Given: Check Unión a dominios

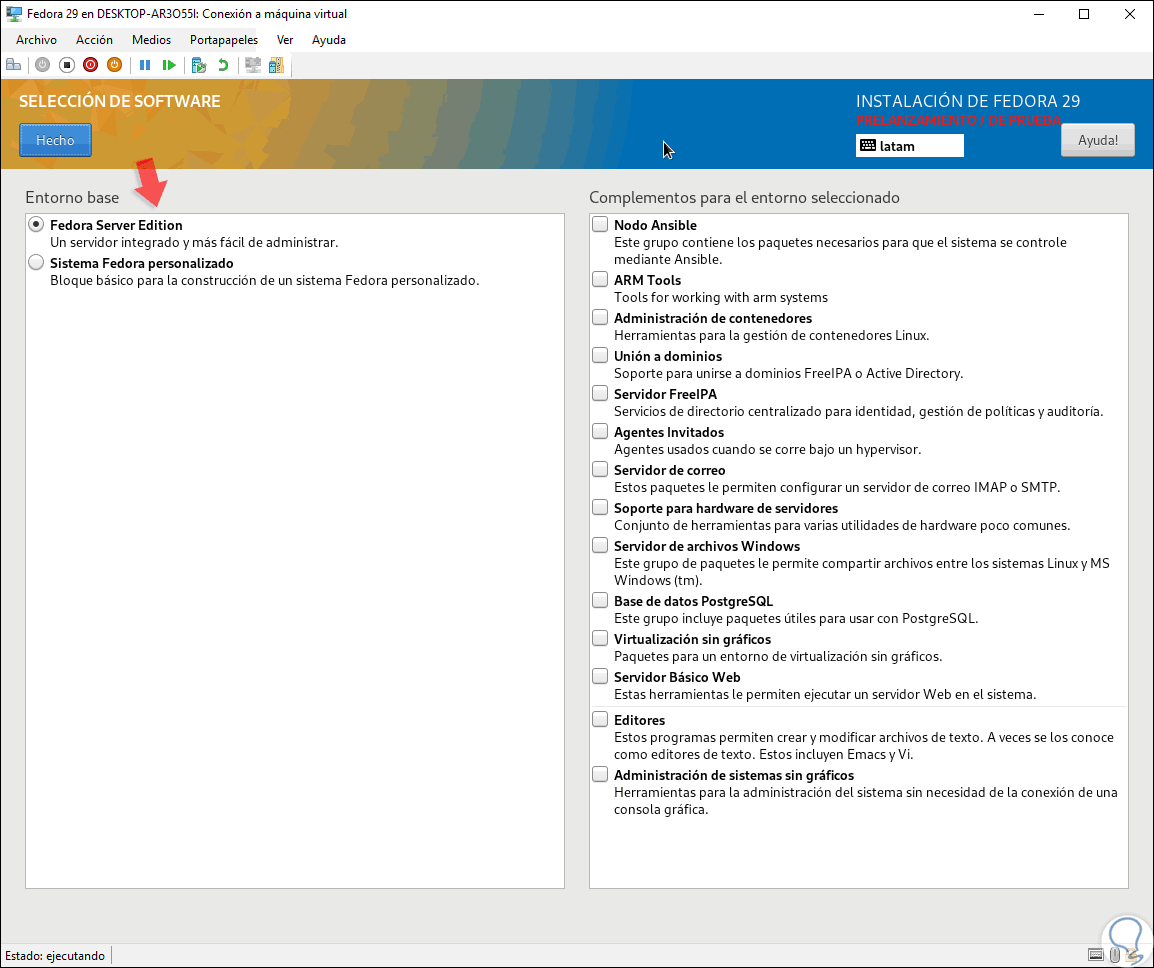Looking at the screenshot, I should (x=600, y=356).
